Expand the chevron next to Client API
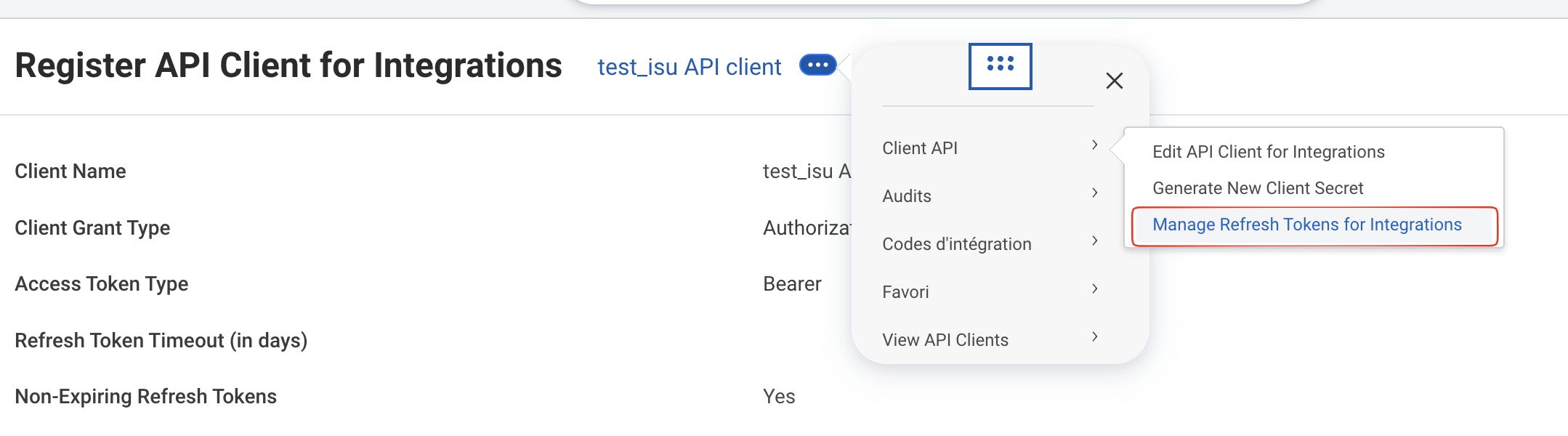1568x436 pixels. click(x=1094, y=145)
